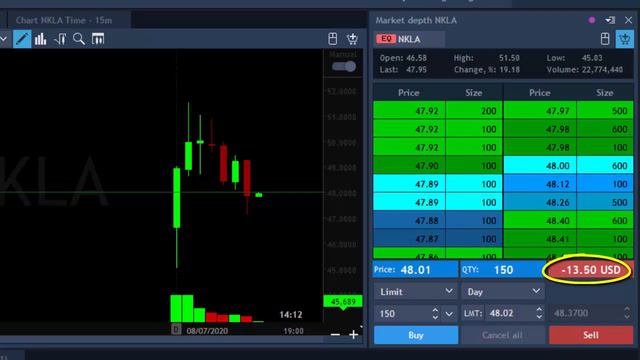Screen dimensions: 640x360
Task: Open the indicators icon in chart toolbar
Action: [60, 39]
